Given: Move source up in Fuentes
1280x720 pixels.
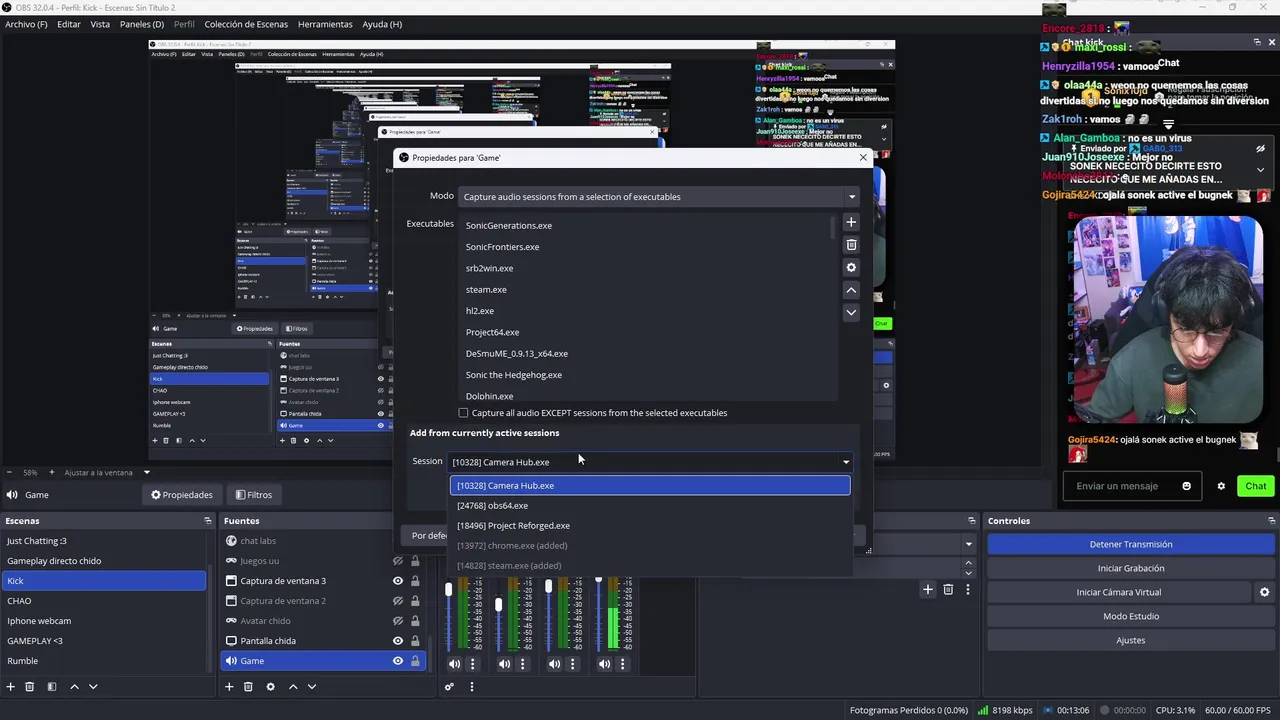Looking at the screenshot, I should tap(293, 687).
